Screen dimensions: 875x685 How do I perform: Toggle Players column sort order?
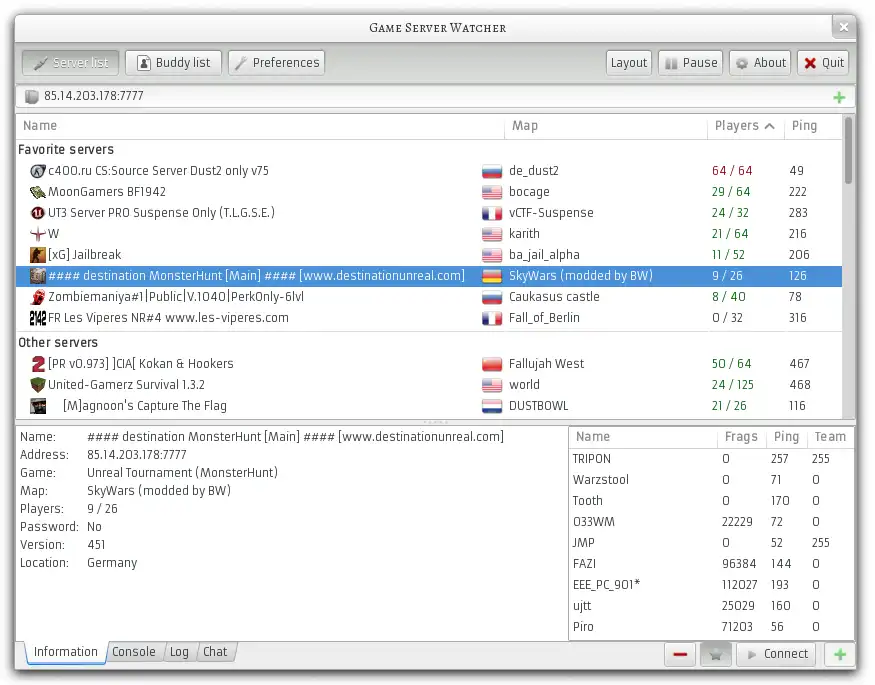746,126
